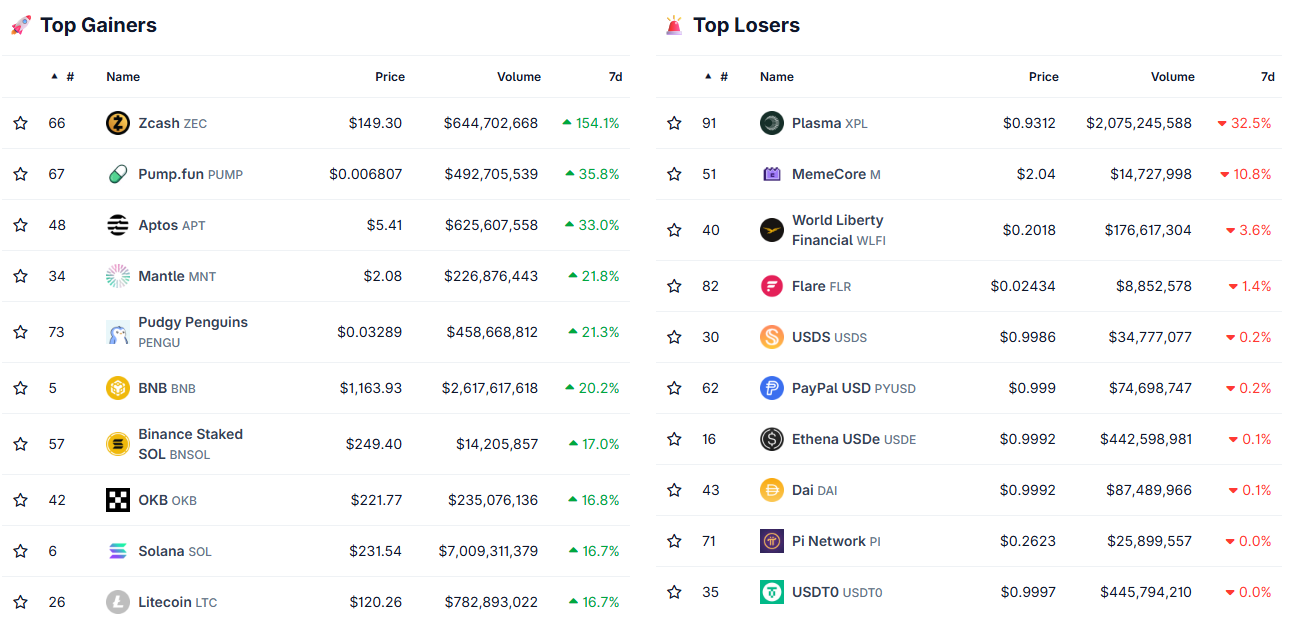This screenshot has width=1290, height=617.
Task: Toggle the watchlist star for Plasma
Action: click(x=673, y=123)
